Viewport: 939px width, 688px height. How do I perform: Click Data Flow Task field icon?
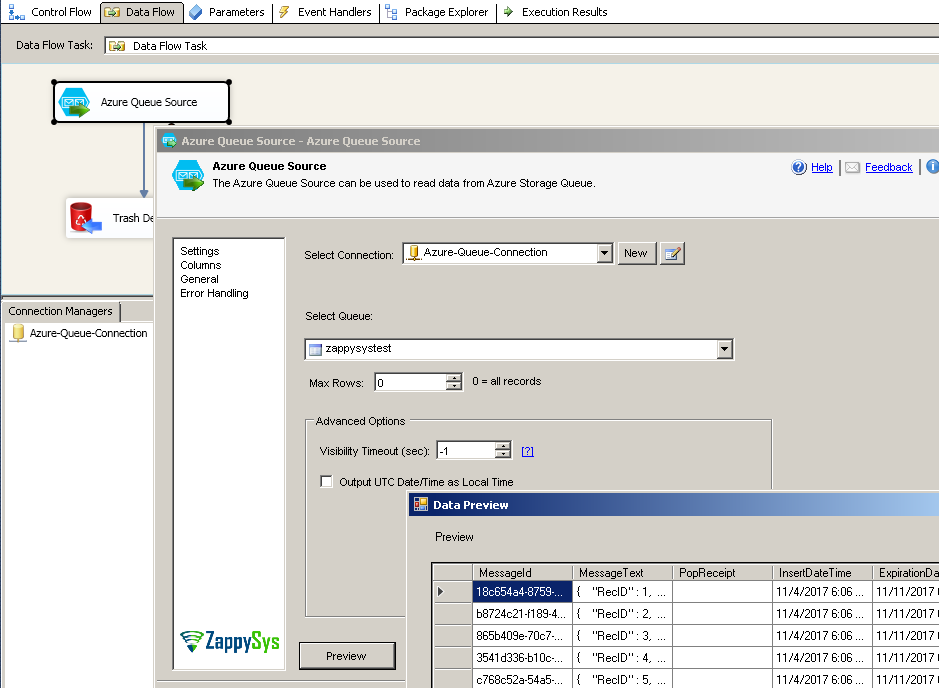[x=117, y=46]
